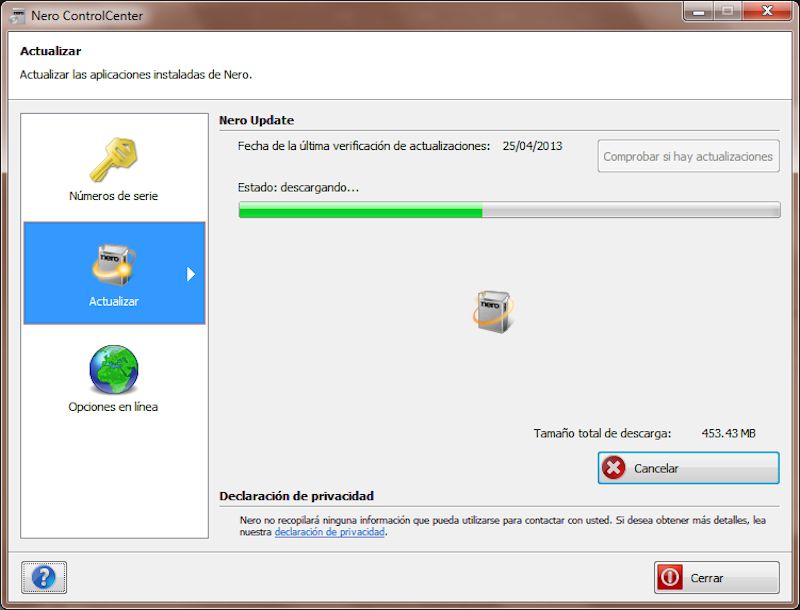Screen dimensions: 800x610
Task: Select the Opciones en línea label
Action: (113, 407)
